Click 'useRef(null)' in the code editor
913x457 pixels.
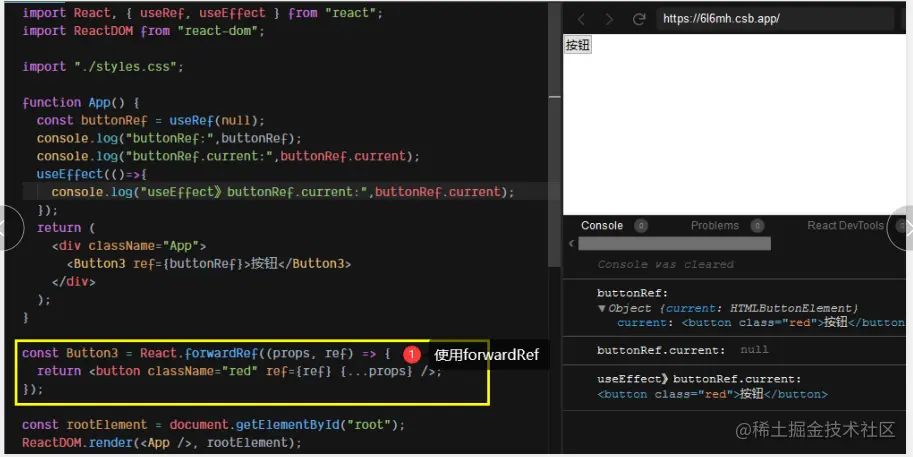tap(215, 121)
